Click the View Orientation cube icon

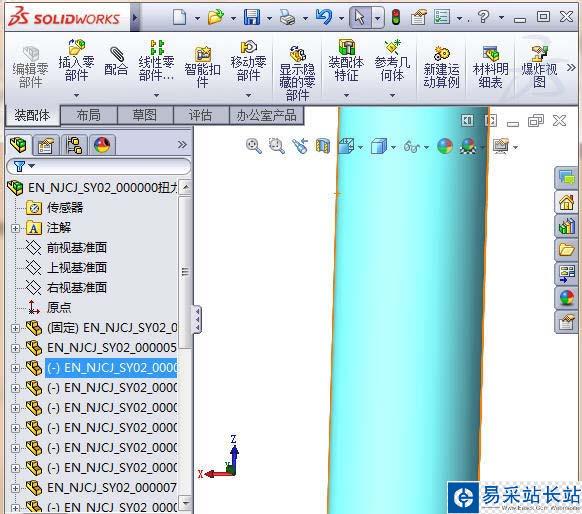point(346,146)
